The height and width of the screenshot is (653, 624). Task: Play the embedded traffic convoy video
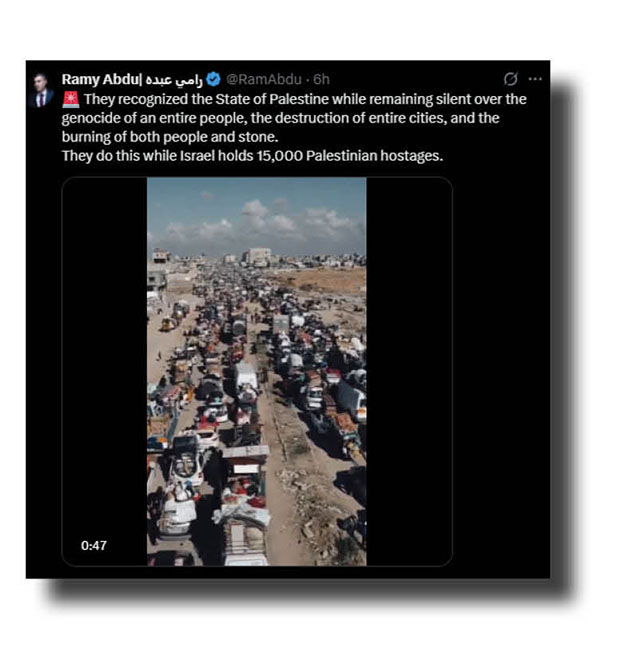pos(257,371)
